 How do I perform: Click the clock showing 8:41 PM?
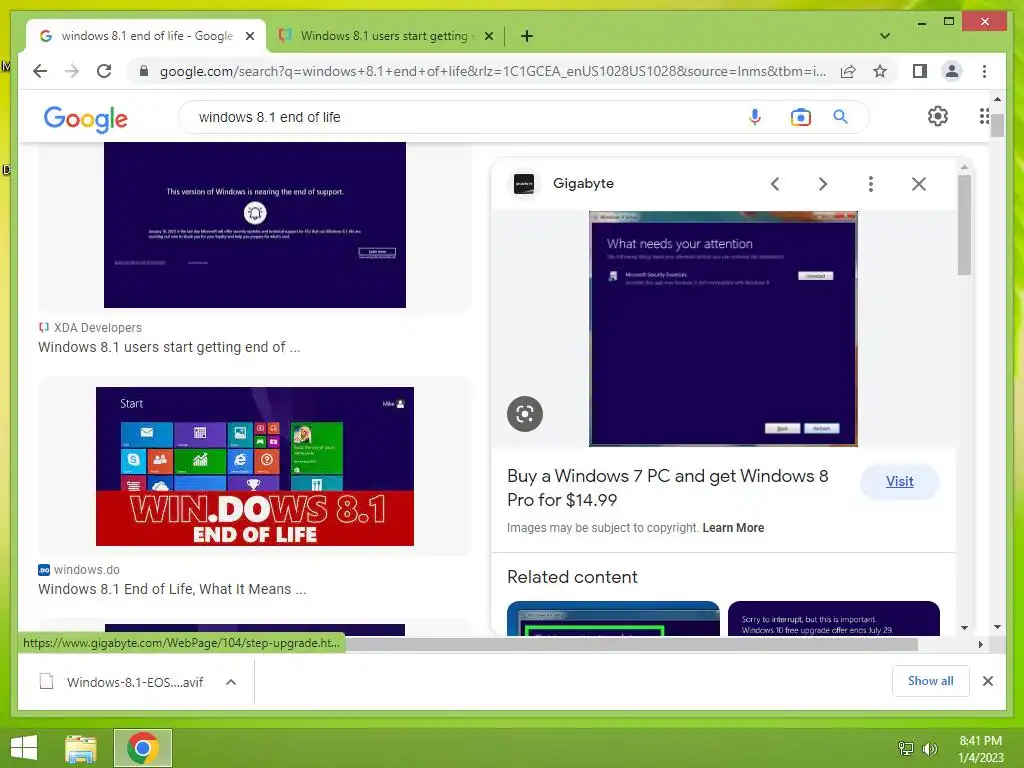click(x=980, y=741)
